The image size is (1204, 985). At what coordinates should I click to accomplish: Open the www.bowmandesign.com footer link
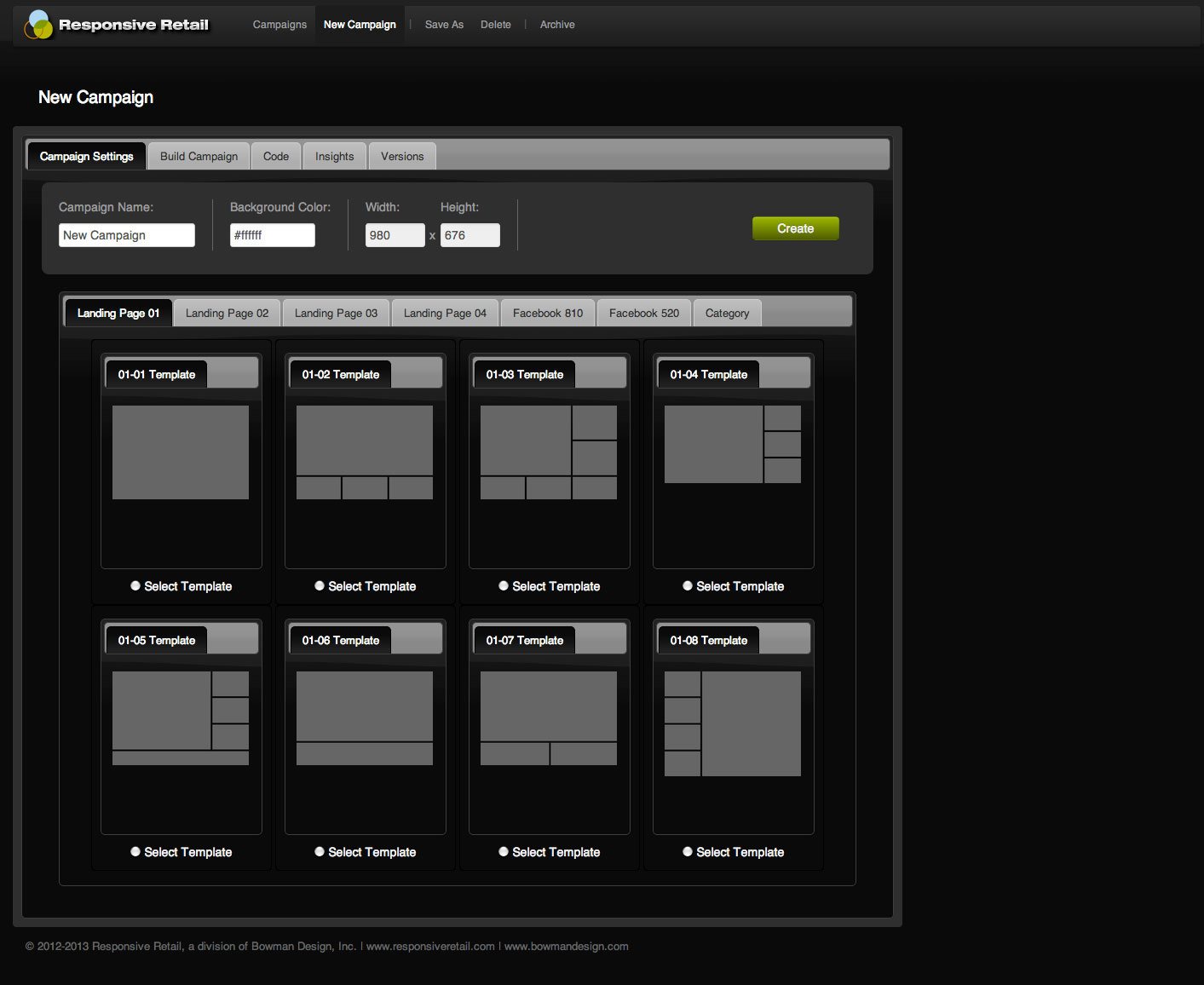(567, 946)
